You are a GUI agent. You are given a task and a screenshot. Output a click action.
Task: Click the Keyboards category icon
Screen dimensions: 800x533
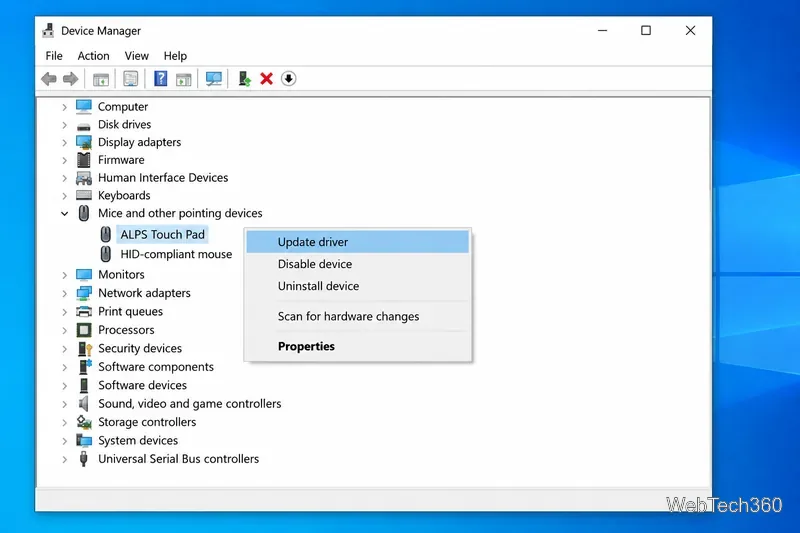[84, 195]
